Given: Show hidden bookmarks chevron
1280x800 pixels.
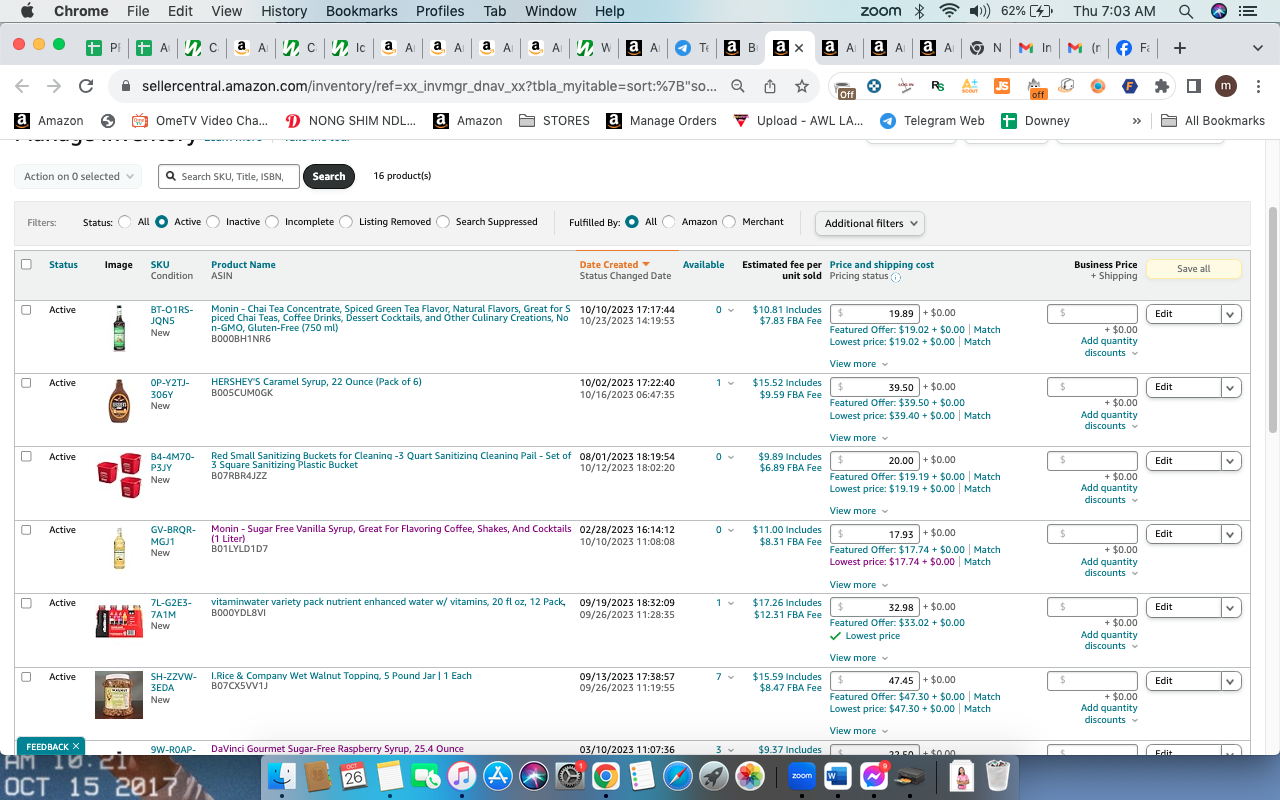Looking at the screenshot, I should (1136, 120).
